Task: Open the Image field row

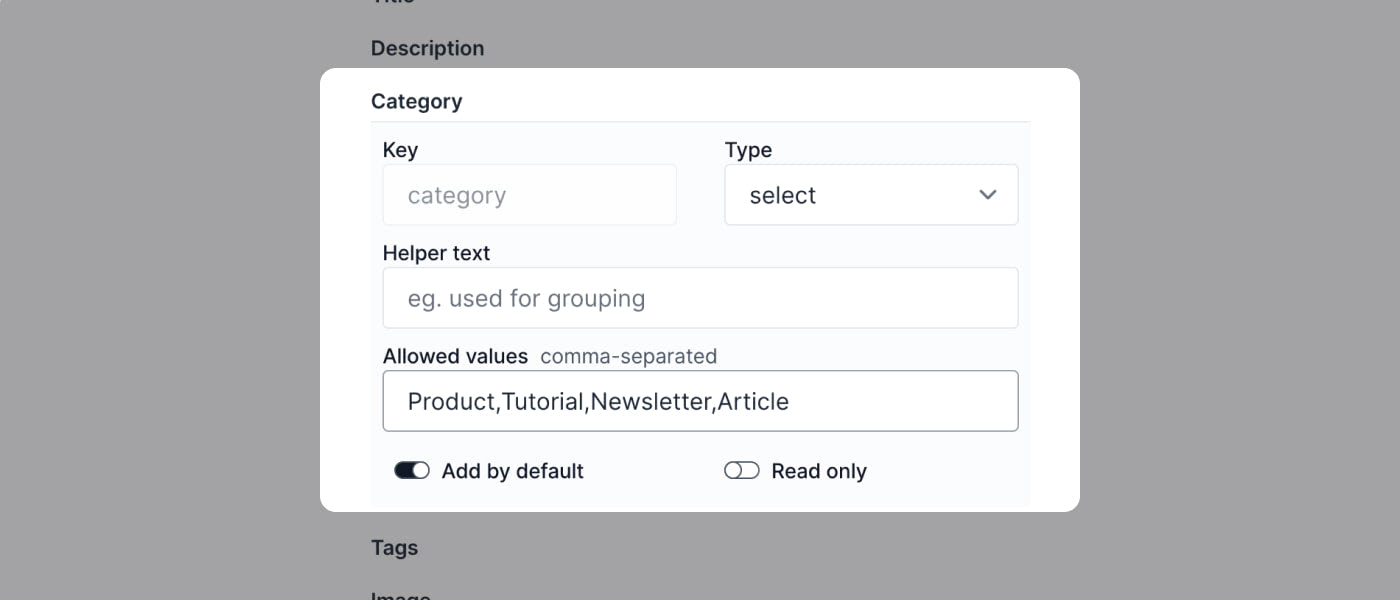Action: click(400, 596)
